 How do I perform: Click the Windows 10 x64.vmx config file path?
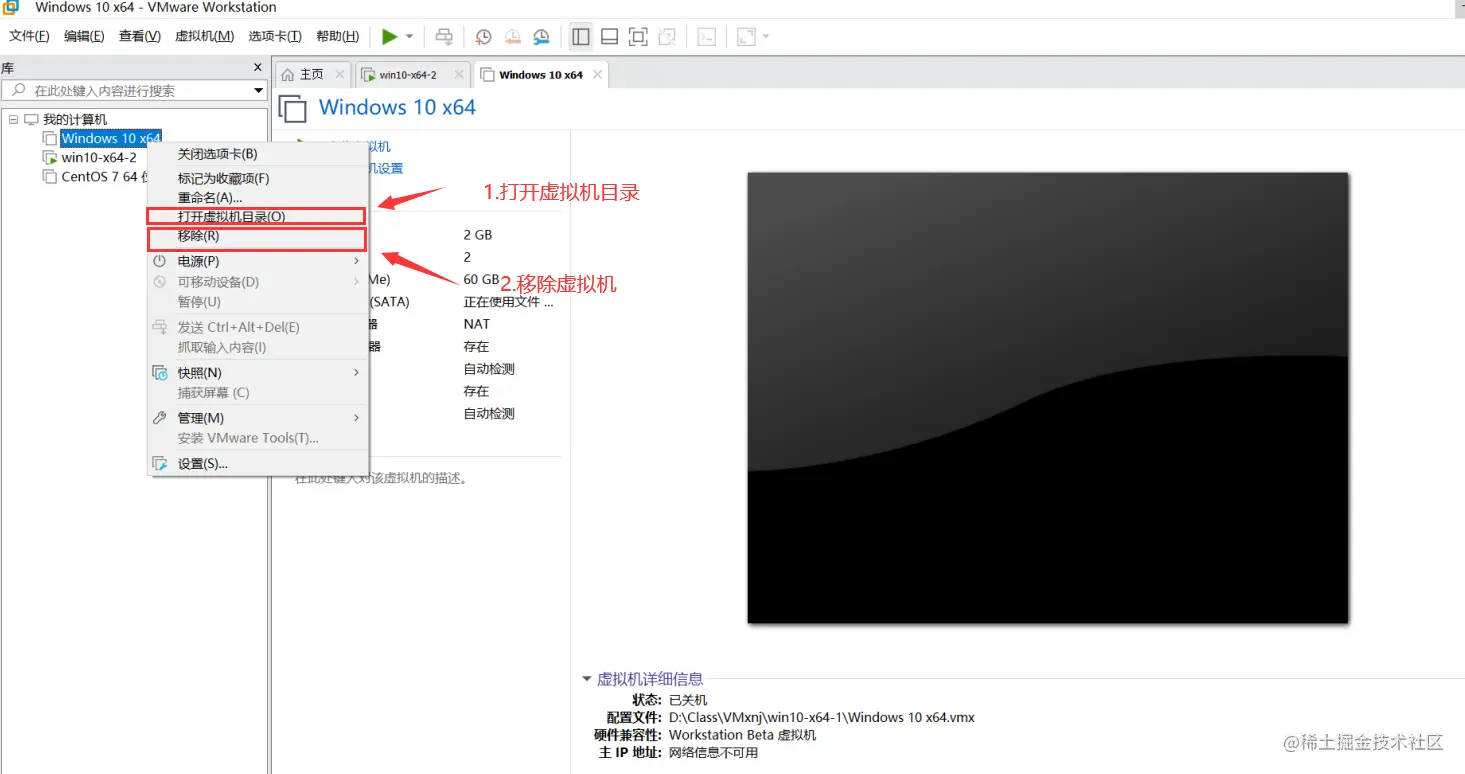click(x=822, y=717)
